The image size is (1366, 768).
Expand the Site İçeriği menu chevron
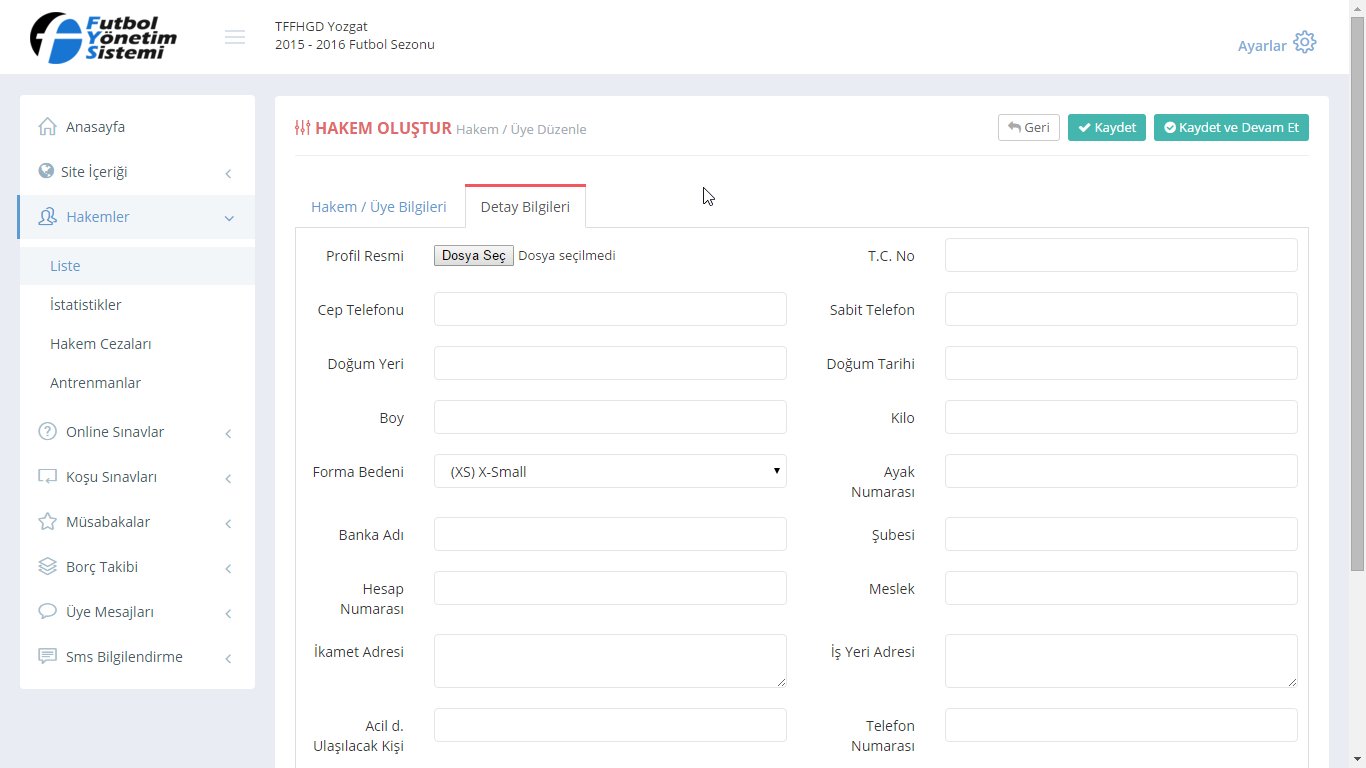pos(228,173)
